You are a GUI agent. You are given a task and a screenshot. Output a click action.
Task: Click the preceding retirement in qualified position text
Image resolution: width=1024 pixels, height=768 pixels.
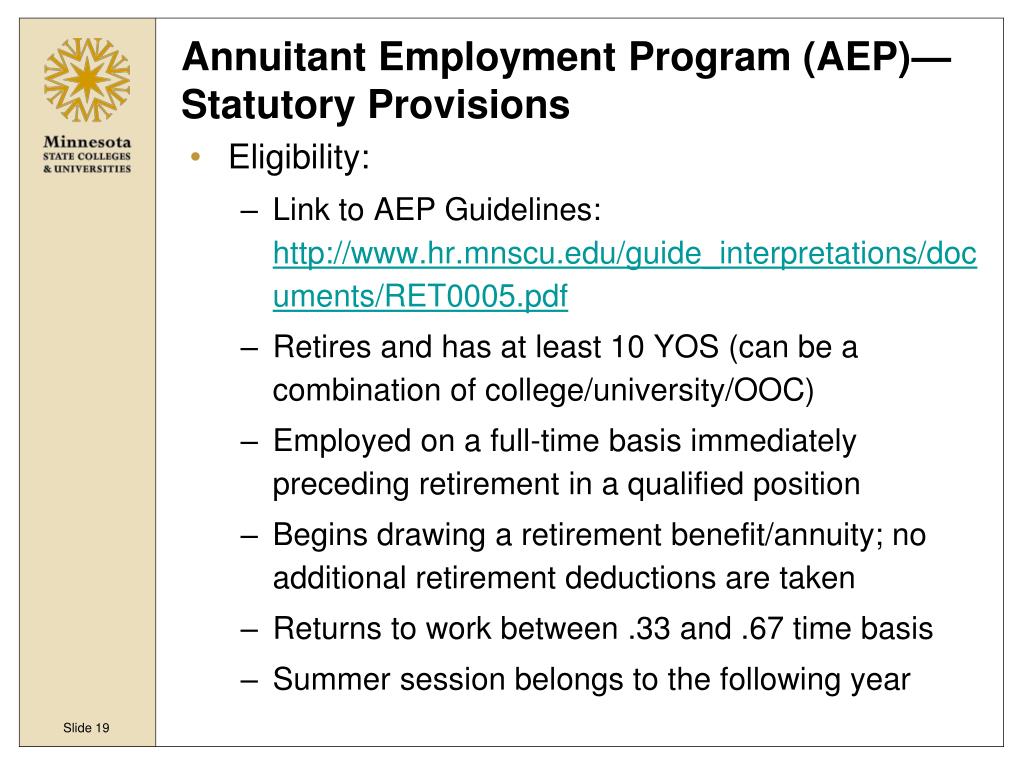[x=566, y=485]
